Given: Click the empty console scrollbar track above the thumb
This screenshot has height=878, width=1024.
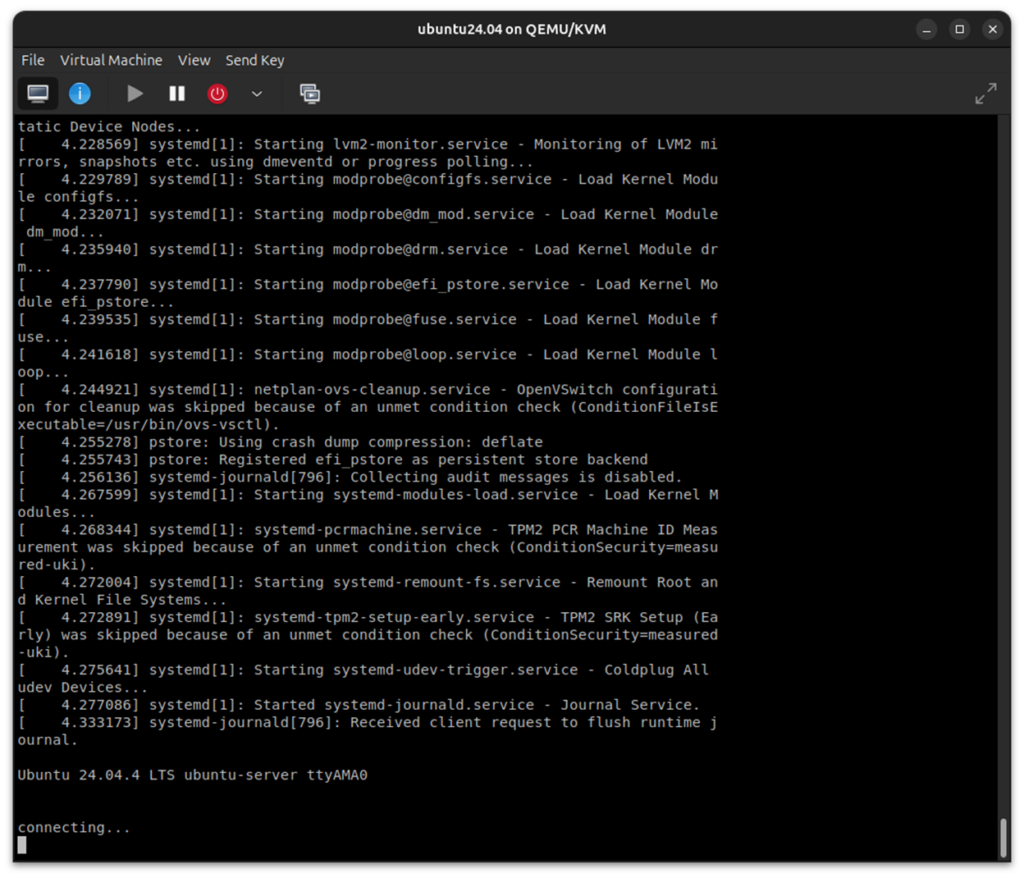Looking at the screenshot, I should click(1003, 450).
